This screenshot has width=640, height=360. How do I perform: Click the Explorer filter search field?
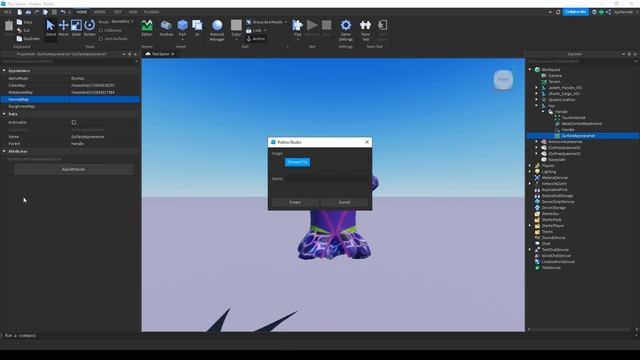pos(582,61)
